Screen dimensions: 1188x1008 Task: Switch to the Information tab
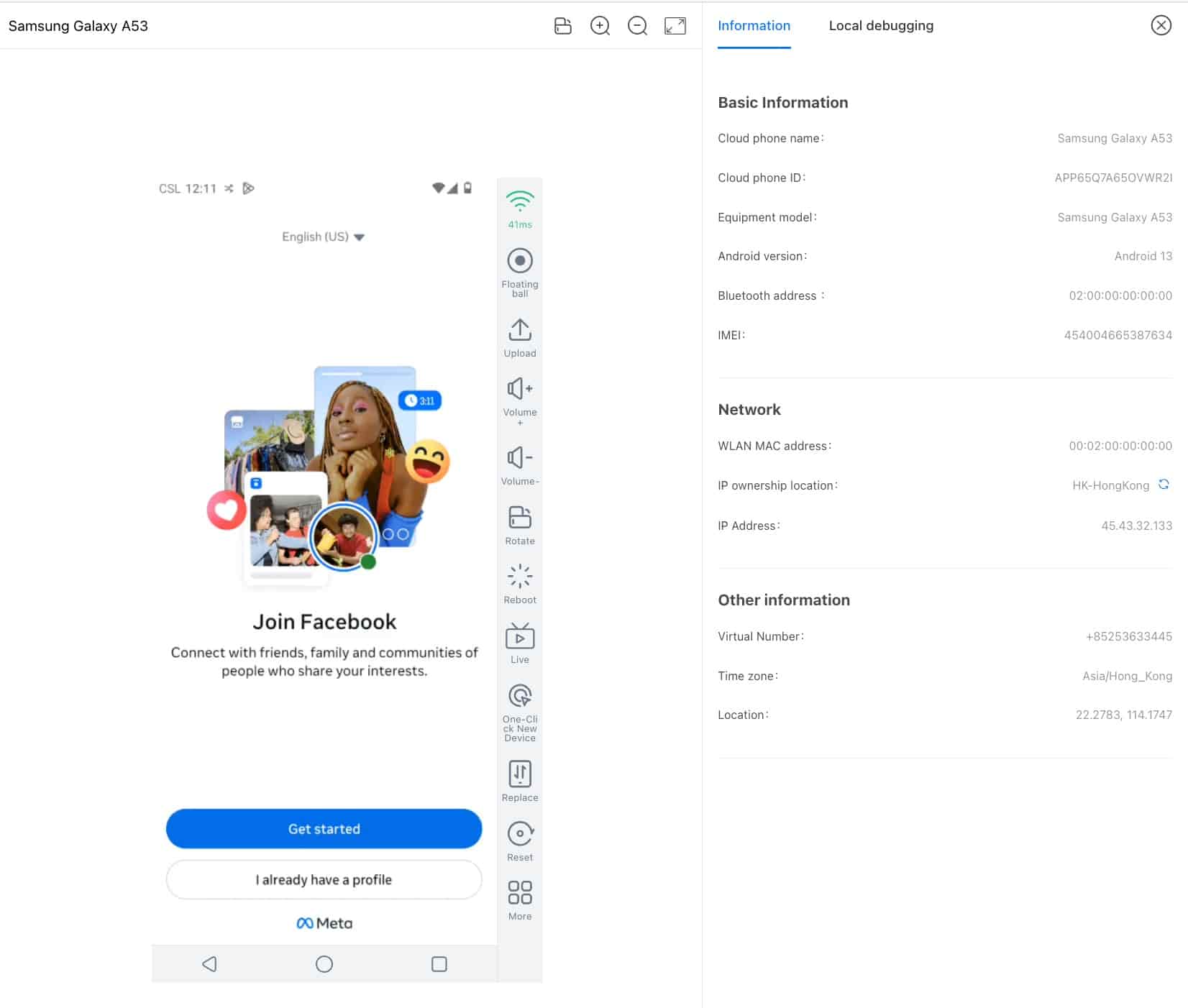754,26
